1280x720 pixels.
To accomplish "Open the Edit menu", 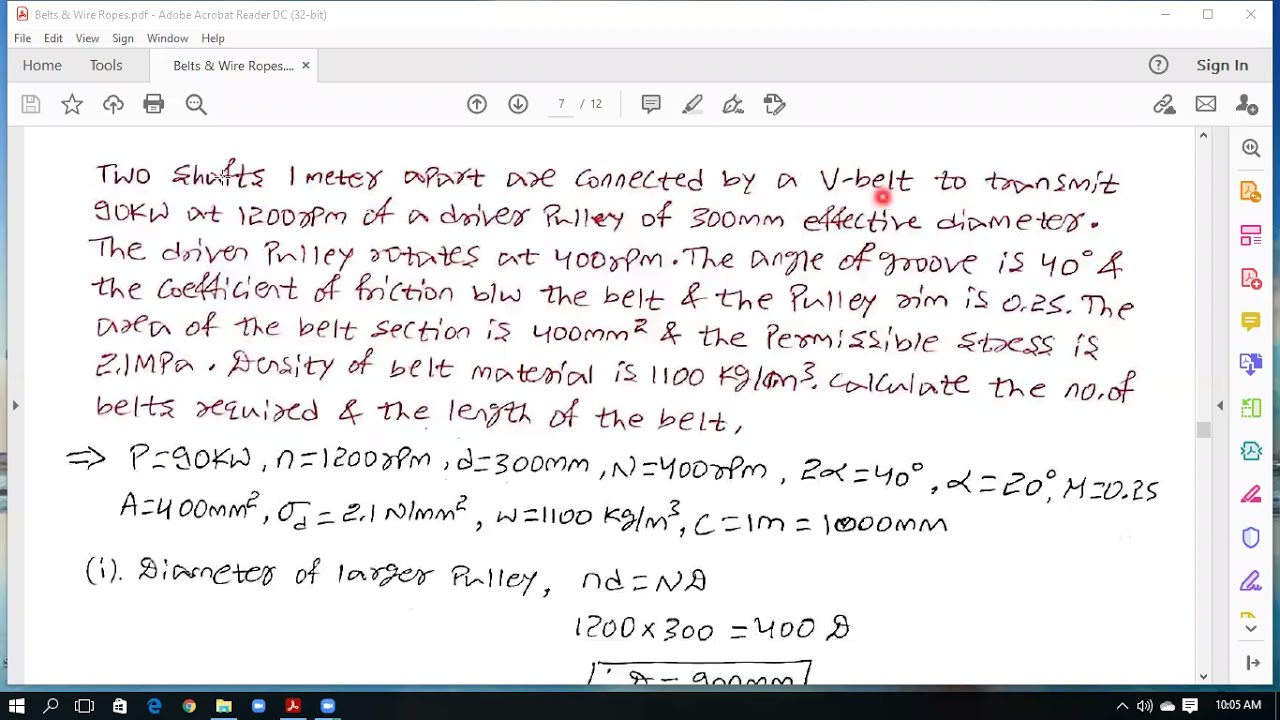I will 53,38.
